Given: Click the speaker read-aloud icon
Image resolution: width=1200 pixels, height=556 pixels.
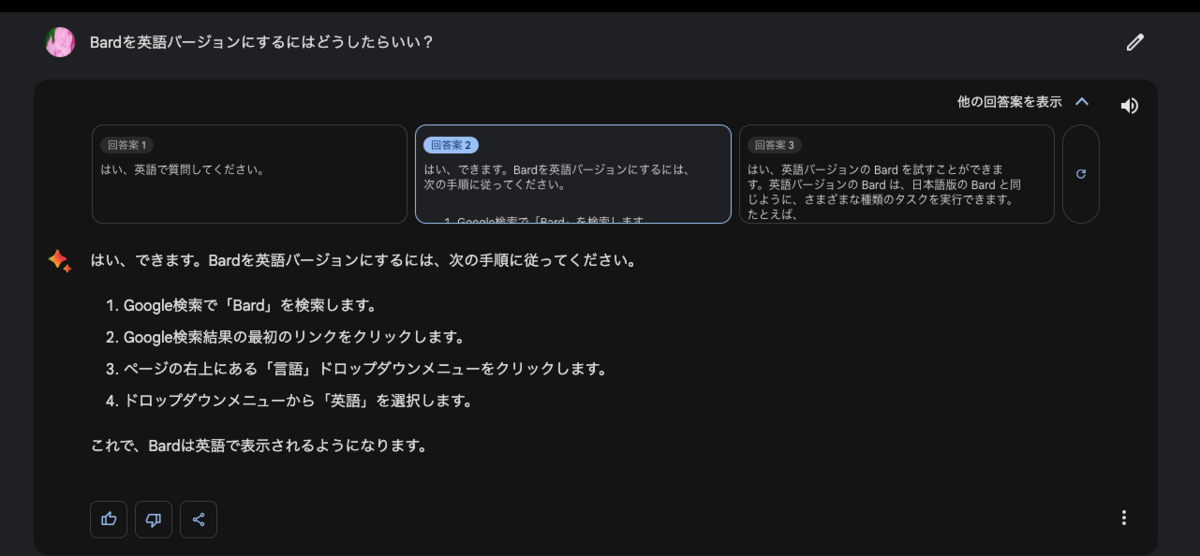Looking at the screenshot, I should 1129,105.
